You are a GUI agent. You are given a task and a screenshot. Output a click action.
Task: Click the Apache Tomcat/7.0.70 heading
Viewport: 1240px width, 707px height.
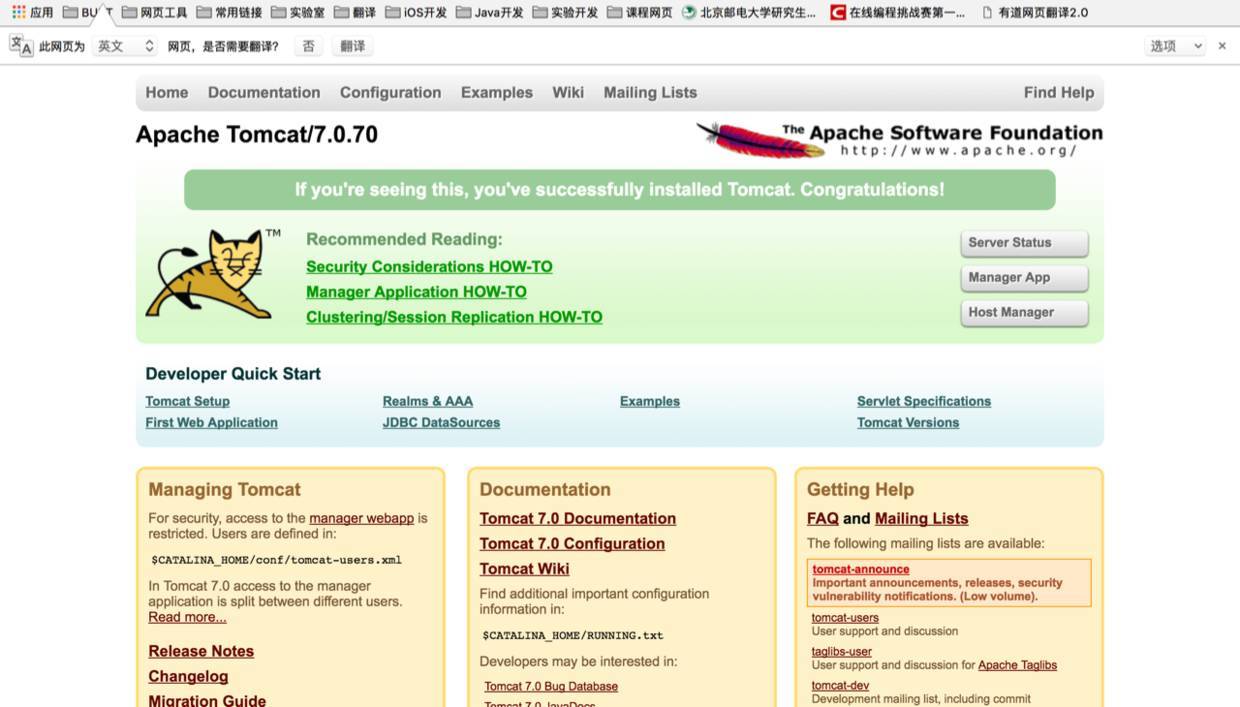click(257, 135)
